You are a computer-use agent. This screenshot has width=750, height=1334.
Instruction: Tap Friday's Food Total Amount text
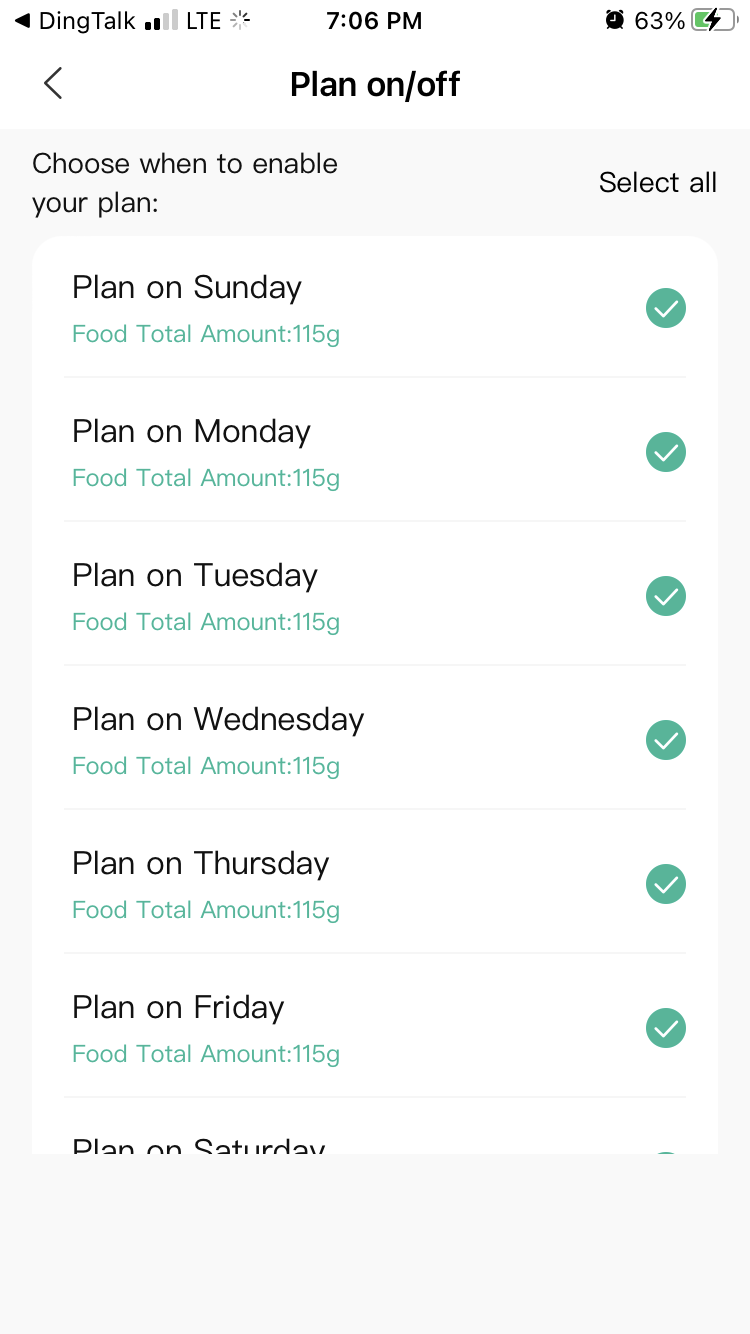click(x=206, y=1054)
